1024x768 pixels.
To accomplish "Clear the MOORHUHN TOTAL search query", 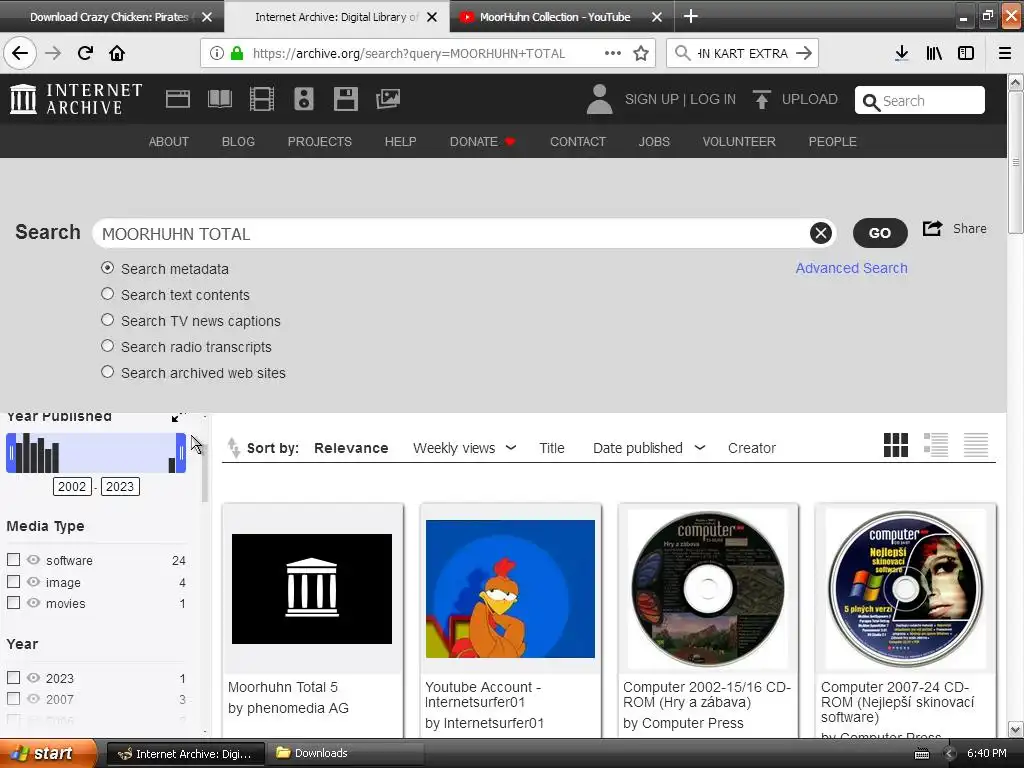I will [821, 233].
